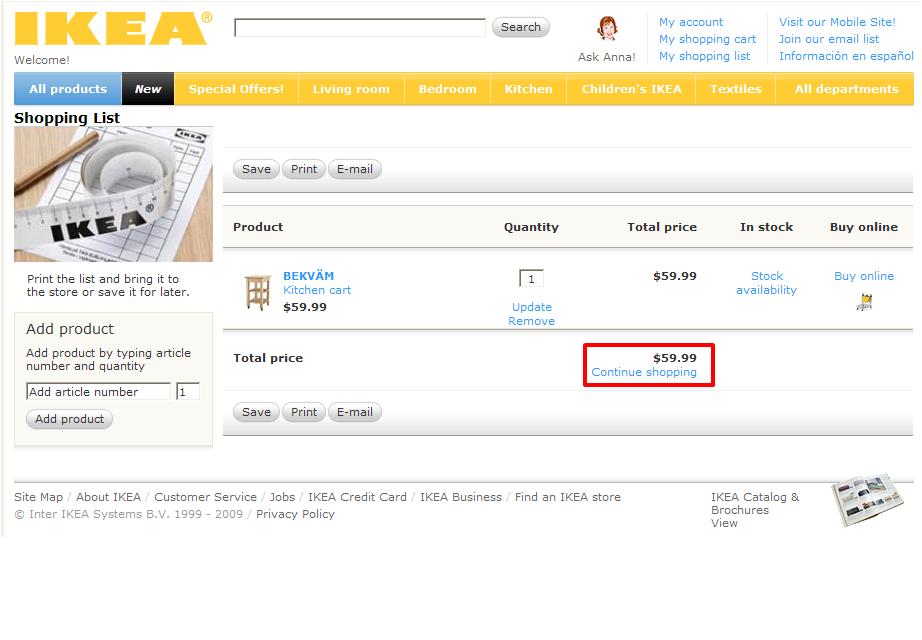Click the lower E-mail button
922x640 pixels.
coord(355,412)
